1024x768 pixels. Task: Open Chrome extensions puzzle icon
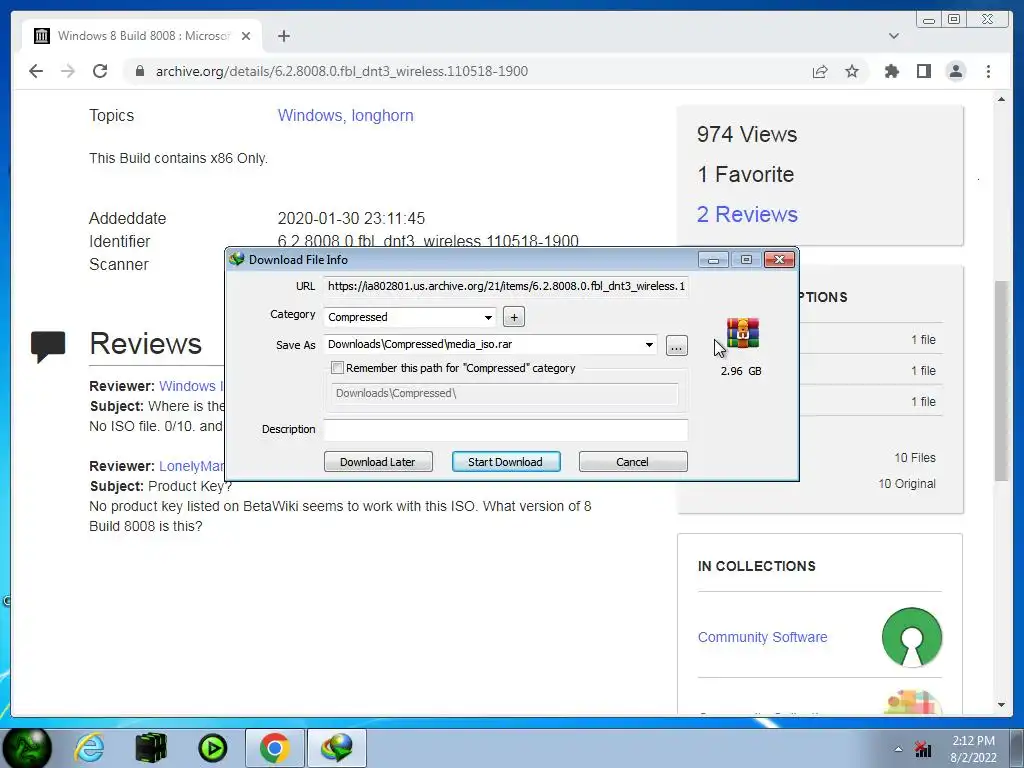pos(891,71)
